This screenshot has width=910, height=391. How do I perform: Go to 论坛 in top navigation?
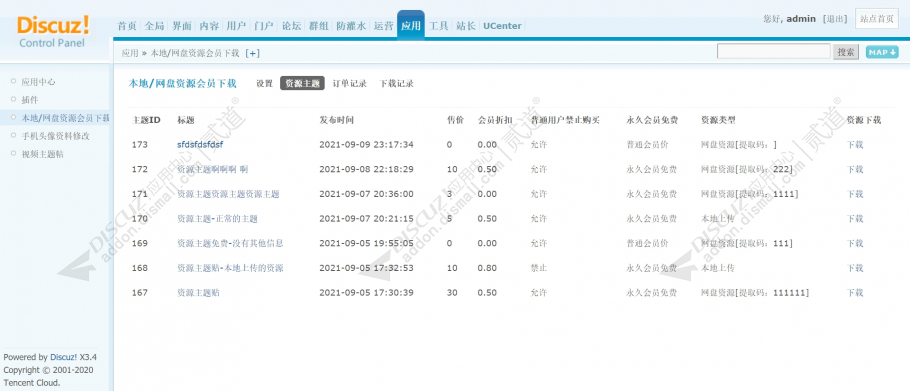click(x=291, y=26)
